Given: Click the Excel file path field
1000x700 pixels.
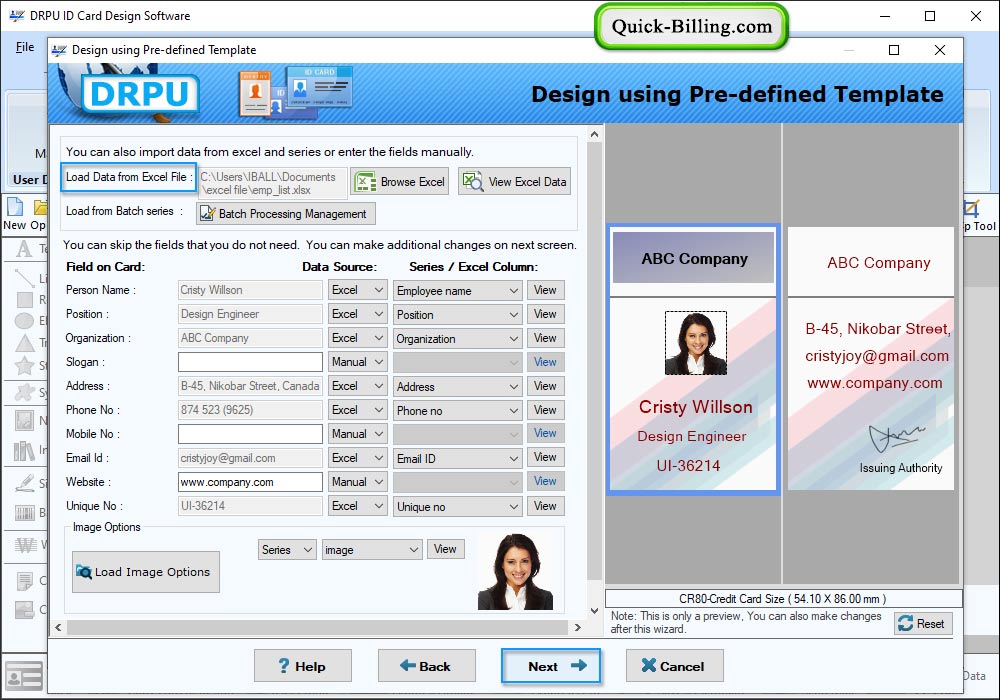Looking at the screenshot, I should (x=272, y=183).
